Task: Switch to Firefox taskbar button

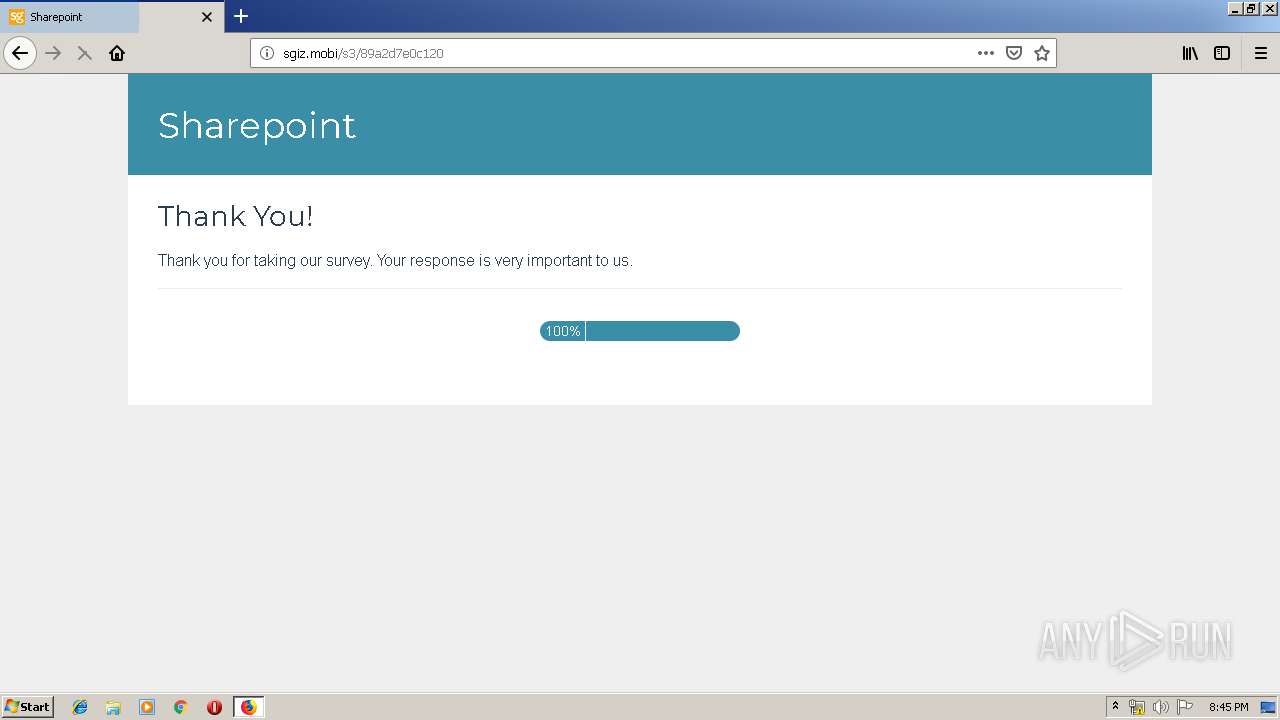Action: [x=249, y=707]
